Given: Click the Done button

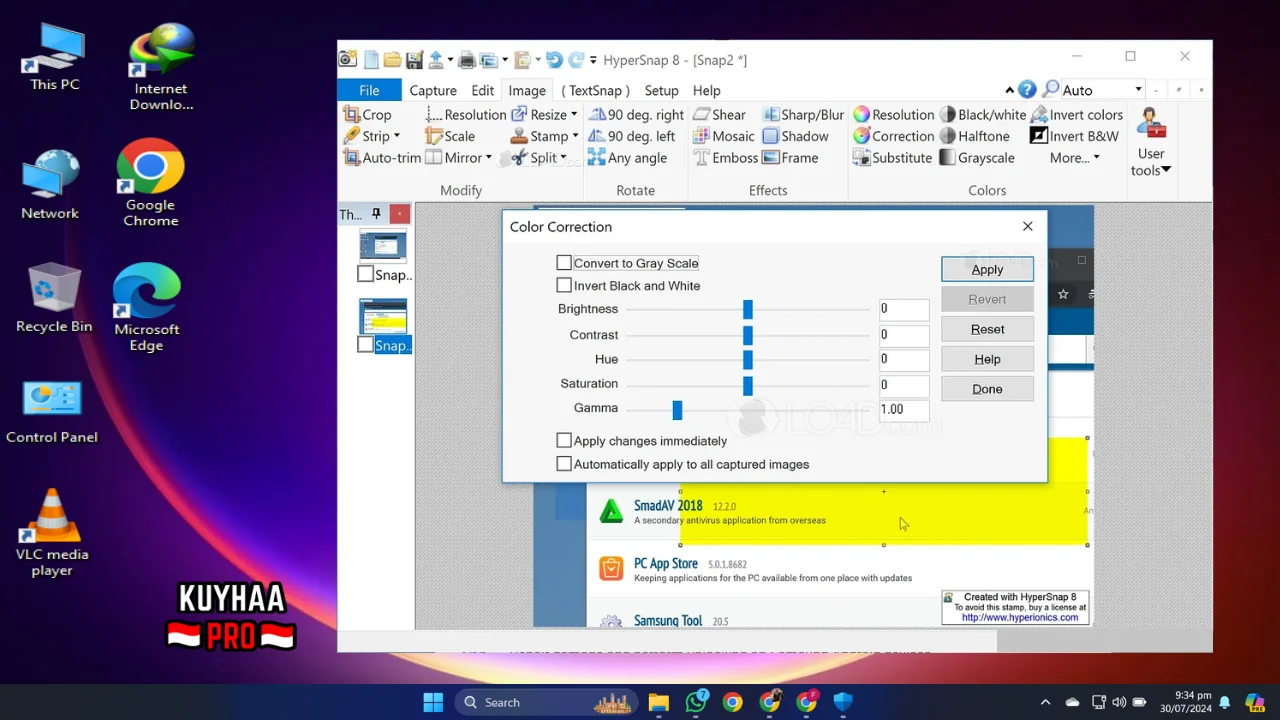Looking at the screenshot, I should click(987, 389).
